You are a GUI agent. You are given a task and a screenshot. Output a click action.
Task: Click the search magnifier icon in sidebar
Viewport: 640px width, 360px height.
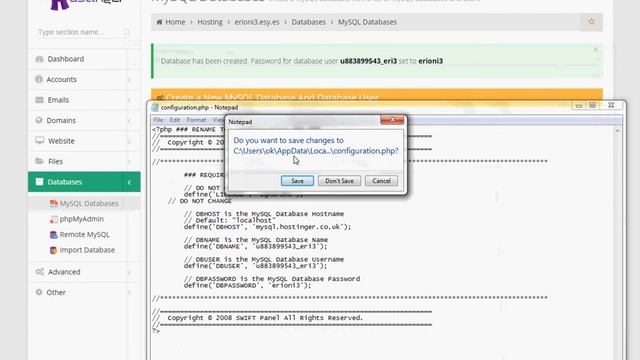pyautogui.click(x=127, y=32)
